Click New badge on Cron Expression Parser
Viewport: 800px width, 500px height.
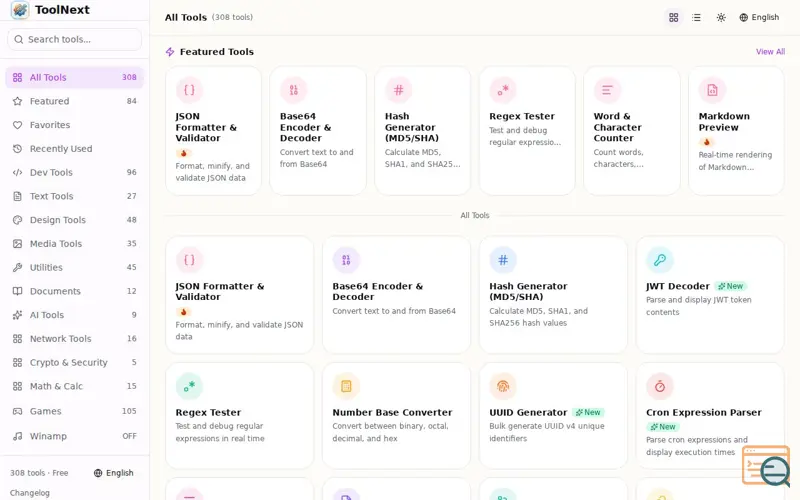coord(663,427)
